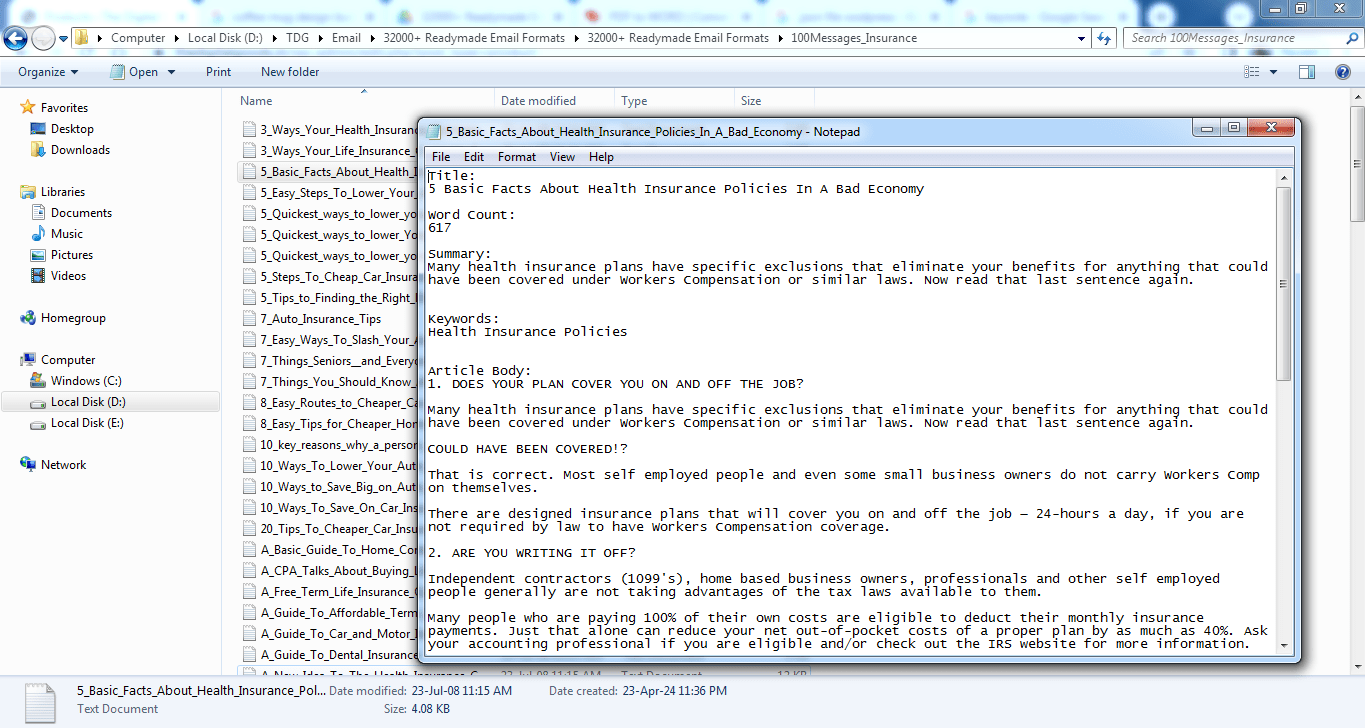Open the Explorer Help question-mark icon
Screen dimensions: 1365x728
pyautogui.click(x=1343, y=72)
